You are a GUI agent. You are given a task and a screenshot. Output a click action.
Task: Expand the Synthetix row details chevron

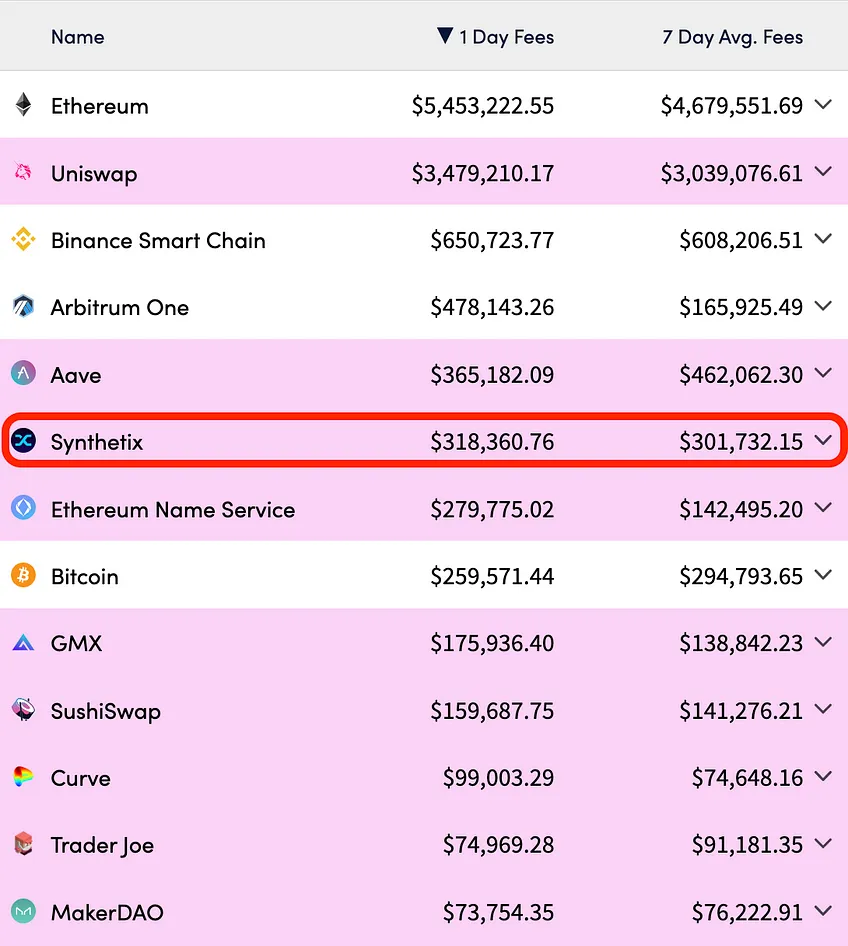click(x=823, y=441)
